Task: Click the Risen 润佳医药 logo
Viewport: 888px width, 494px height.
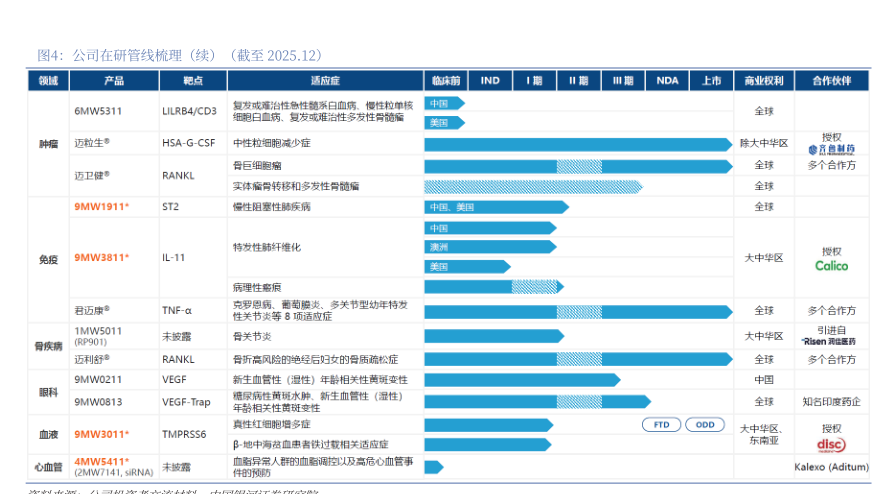Action: [830, 341]
